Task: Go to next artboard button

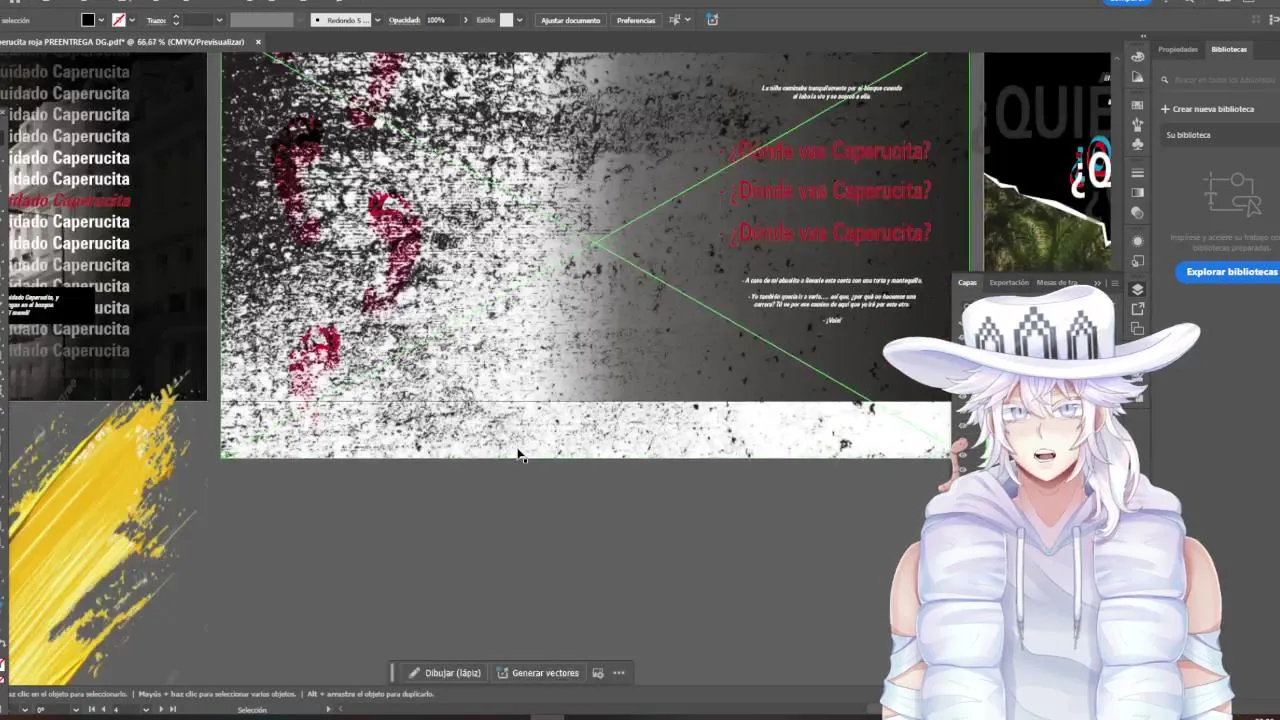Action: tap(162, 709)
